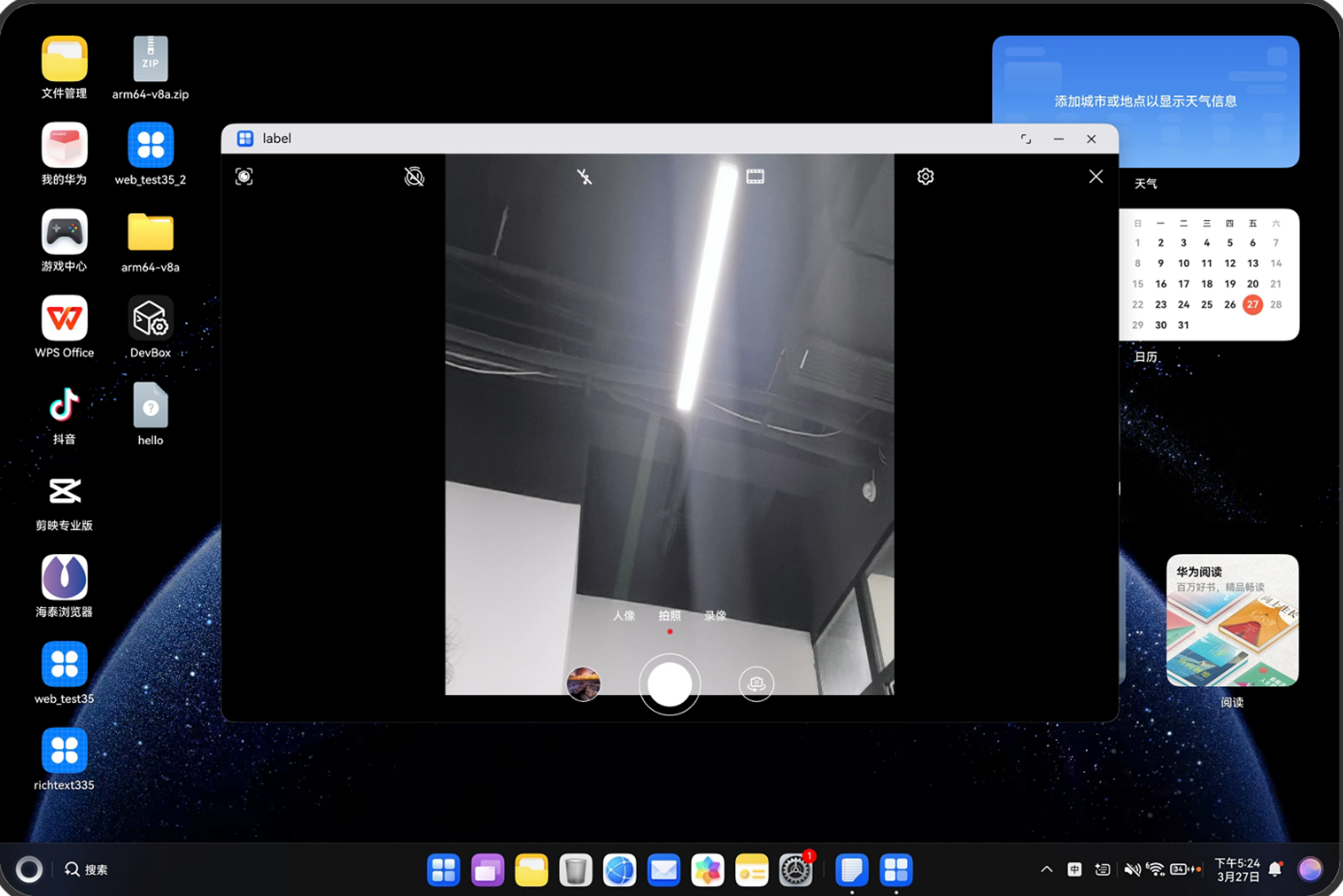The height and width of the screenshot is (896, 1343).
Task: Open the blue notepad icon in dock
Action: (851, 870)
